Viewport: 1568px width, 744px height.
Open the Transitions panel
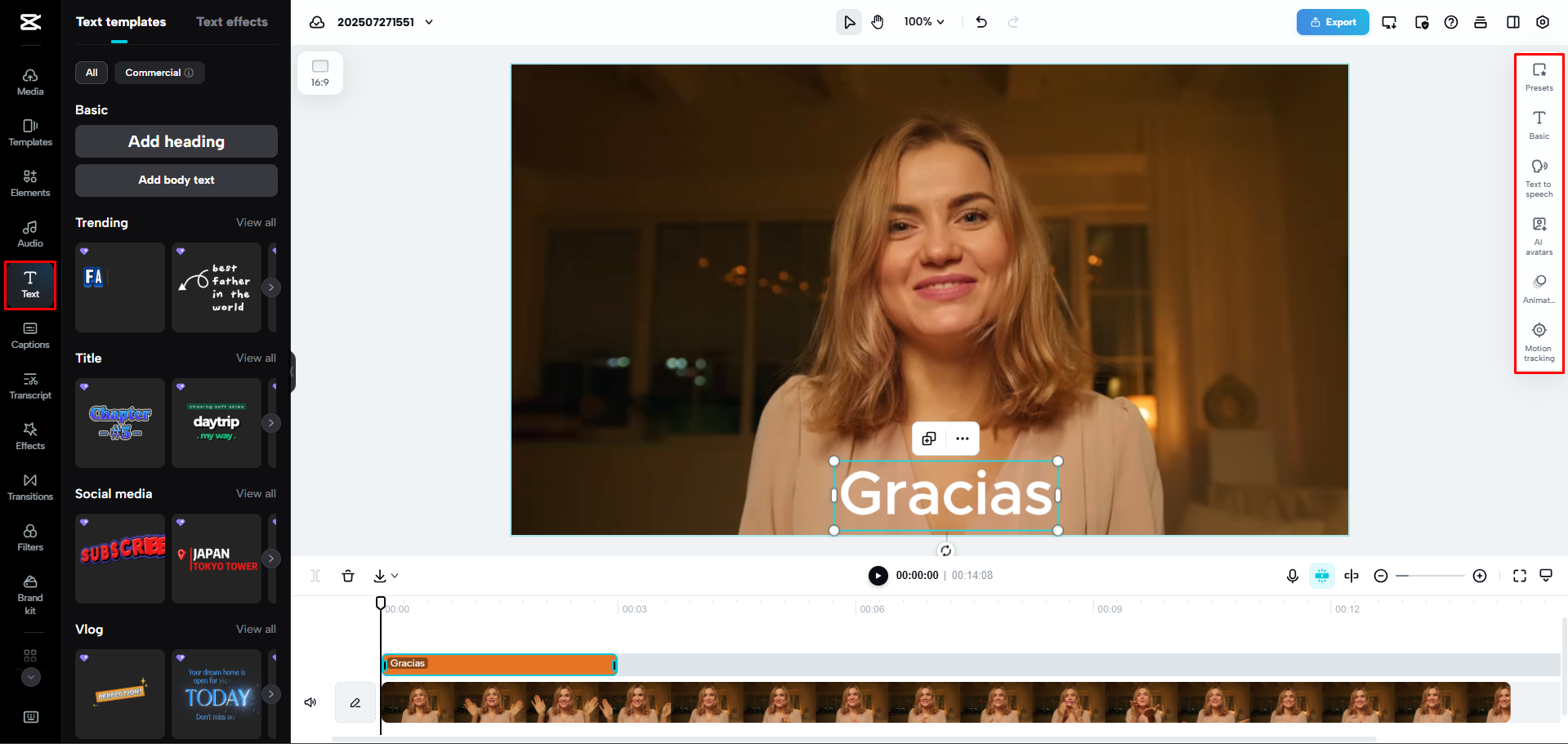[x=30, y=485]
